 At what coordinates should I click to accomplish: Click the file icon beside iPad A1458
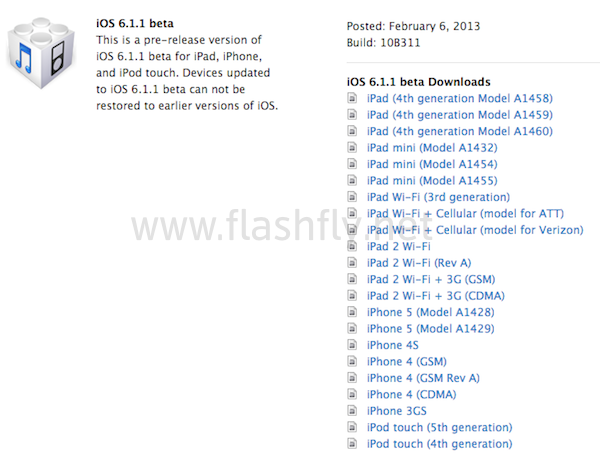click(x=352, y=98)
